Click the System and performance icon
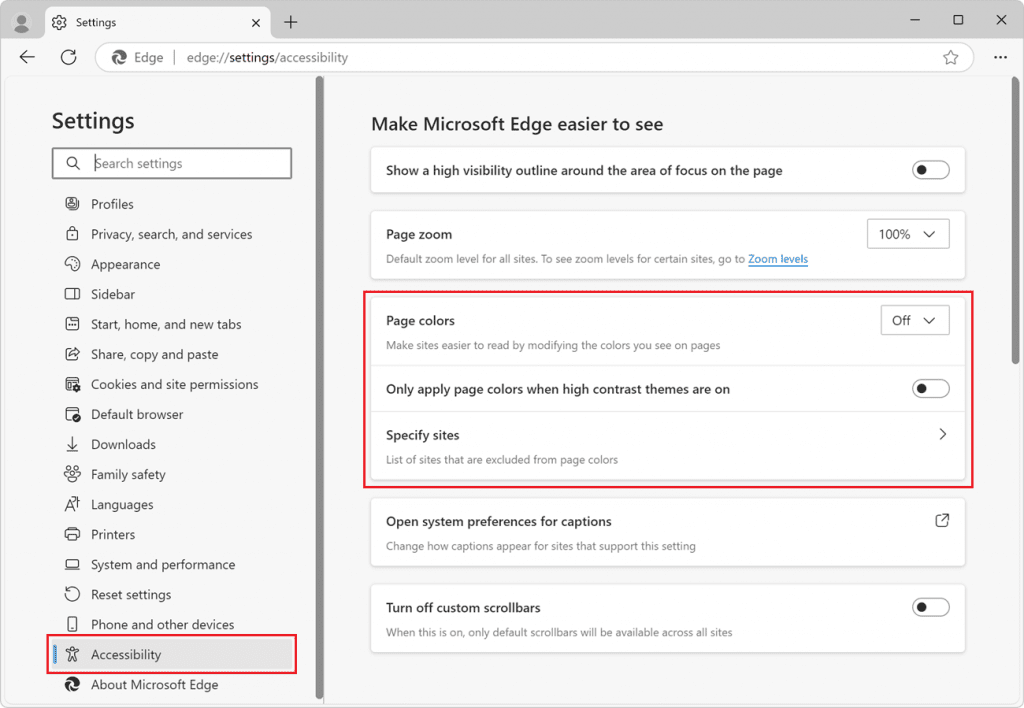This screenshot has height=708, width=1024. (72, 564)
